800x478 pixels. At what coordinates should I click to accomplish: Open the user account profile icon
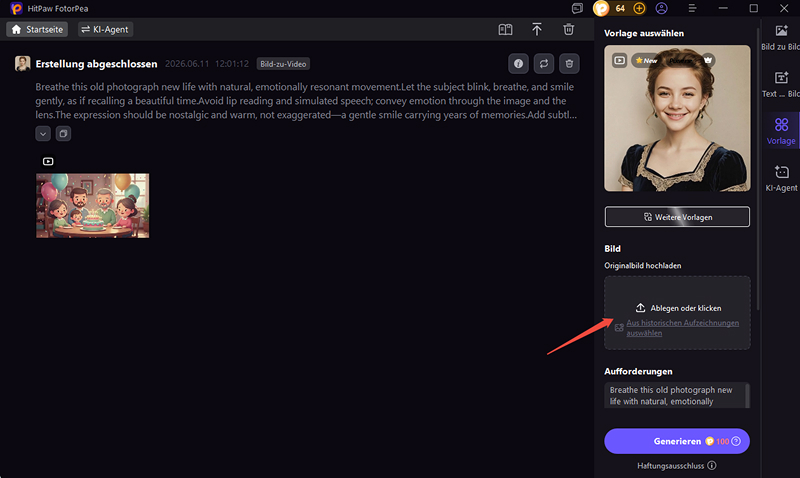(x=662, y=8)
